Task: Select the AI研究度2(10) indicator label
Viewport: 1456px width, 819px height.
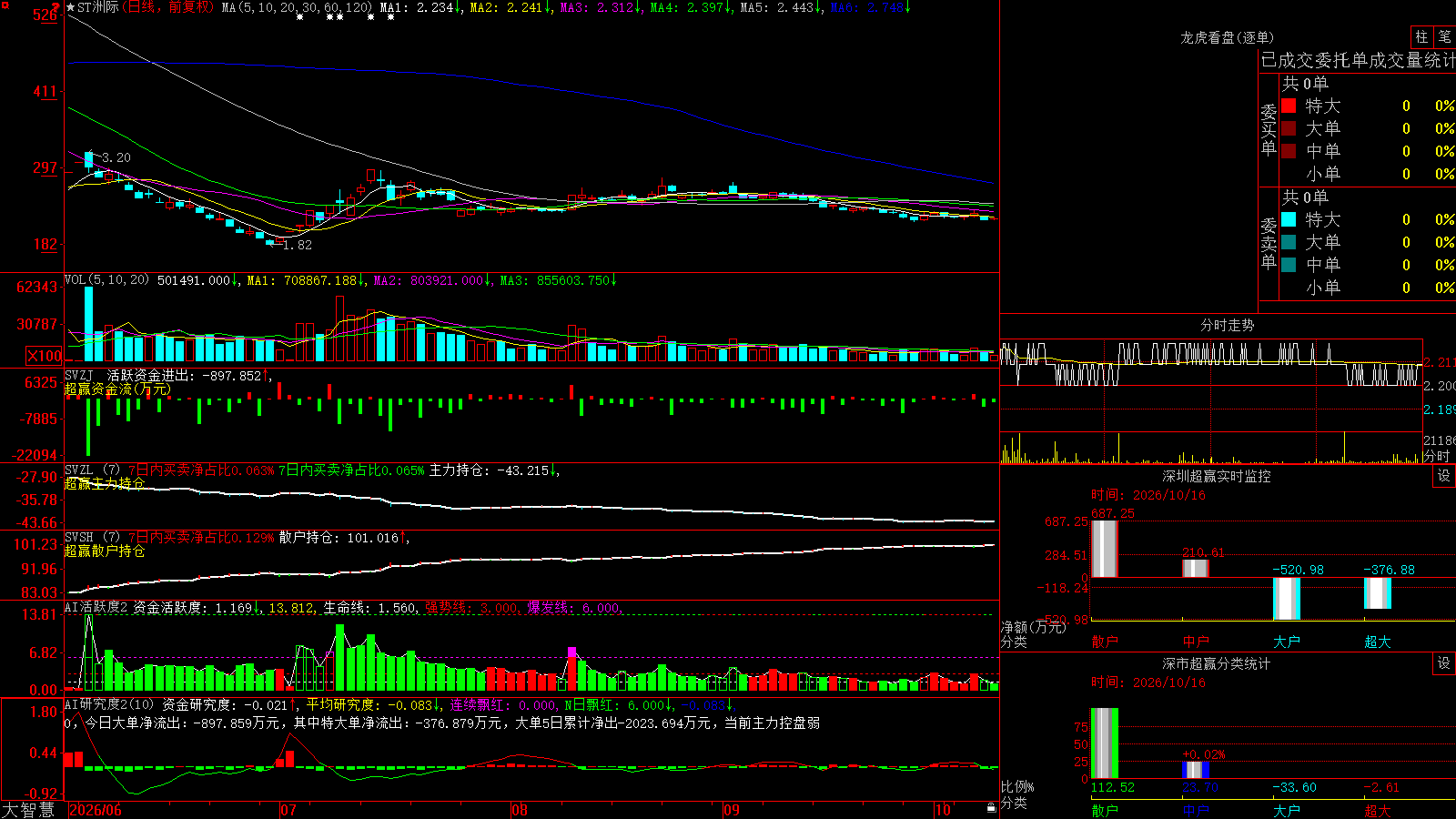Action: (x=110, y=704)
